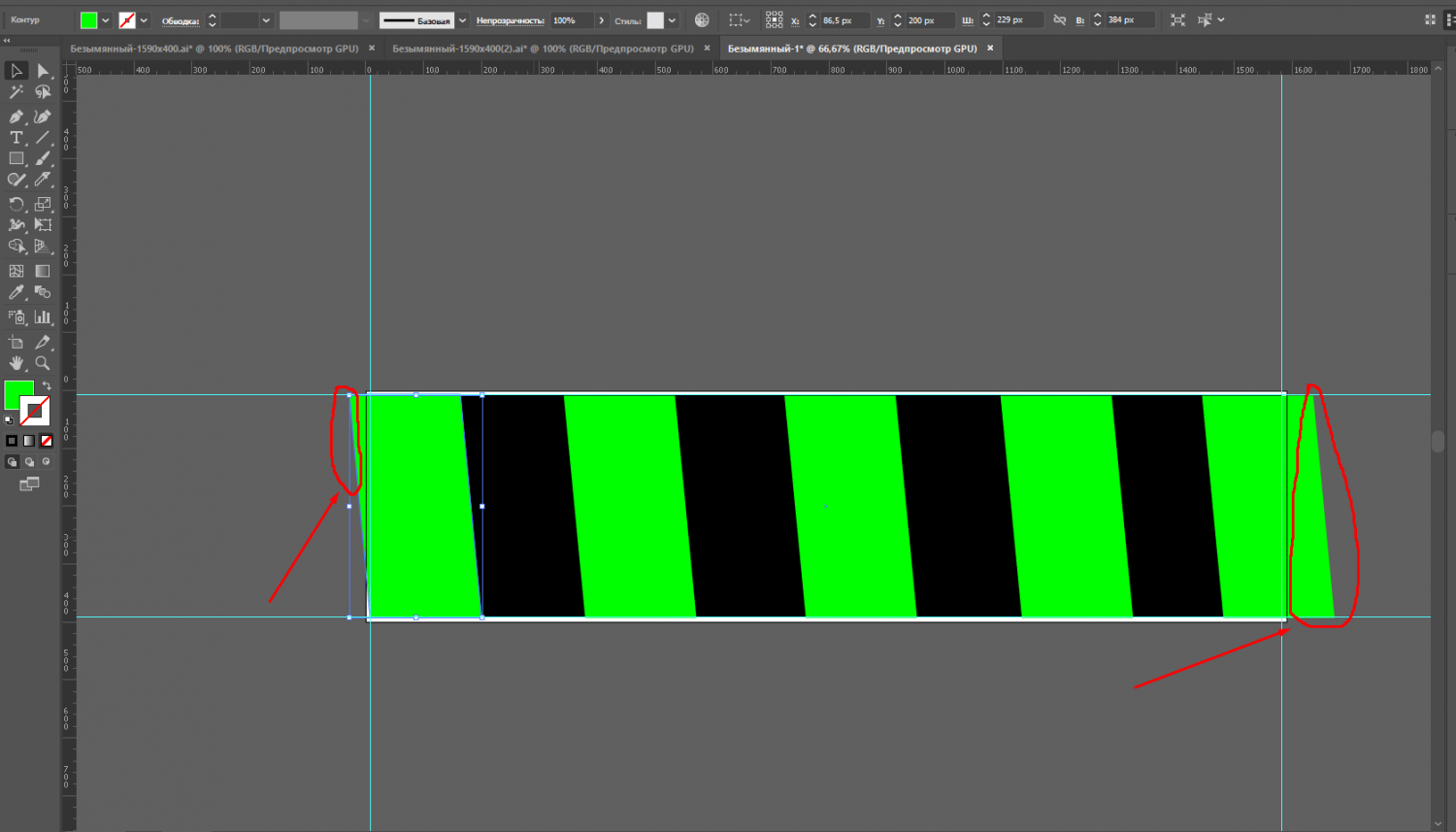Pick the Blend tool
Image resolution: width=1456 pixels, height=832 pixels.
click(x=43, y=292)
